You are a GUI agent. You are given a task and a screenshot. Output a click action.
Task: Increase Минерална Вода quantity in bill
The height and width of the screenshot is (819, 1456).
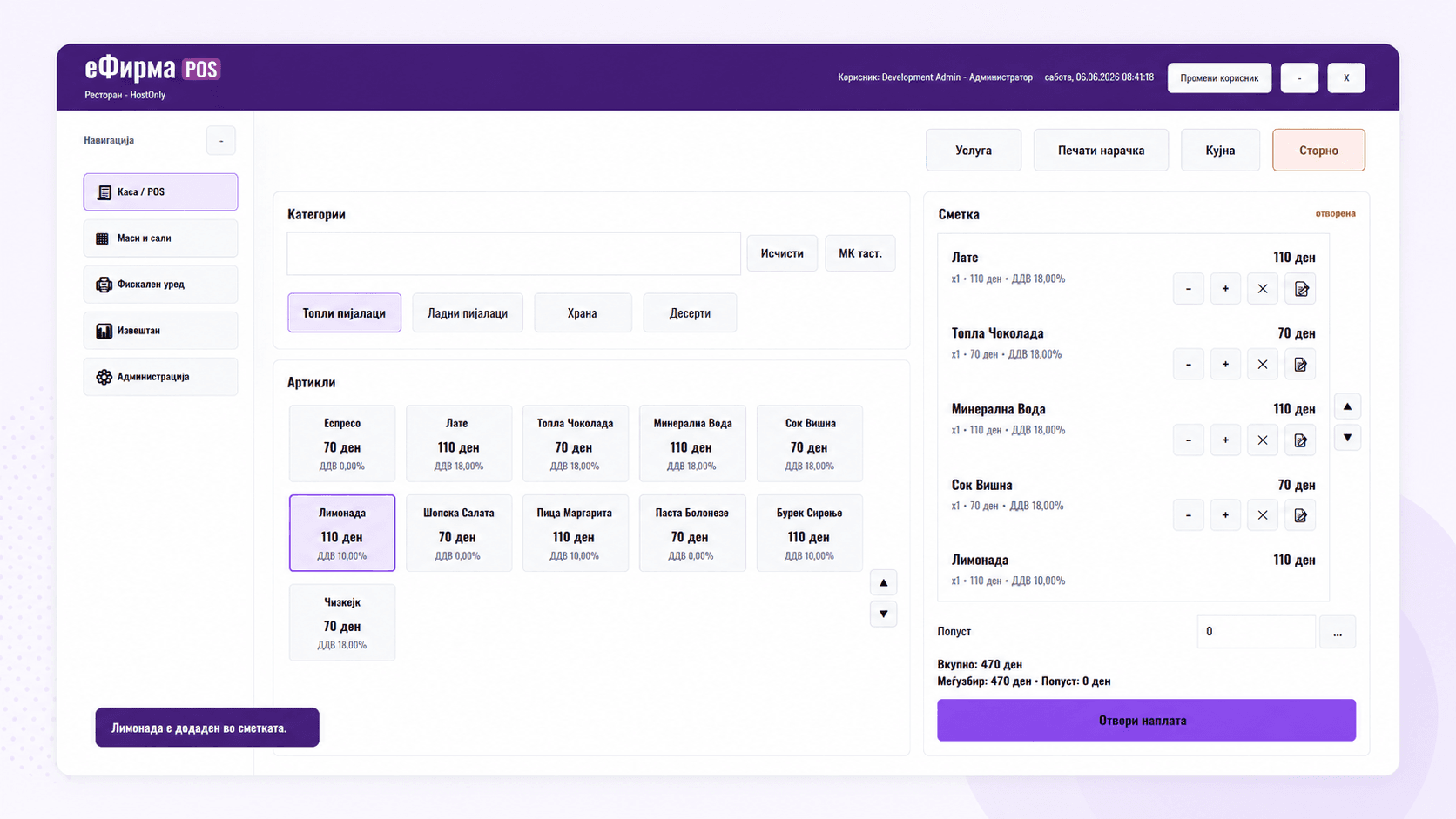1225,440
